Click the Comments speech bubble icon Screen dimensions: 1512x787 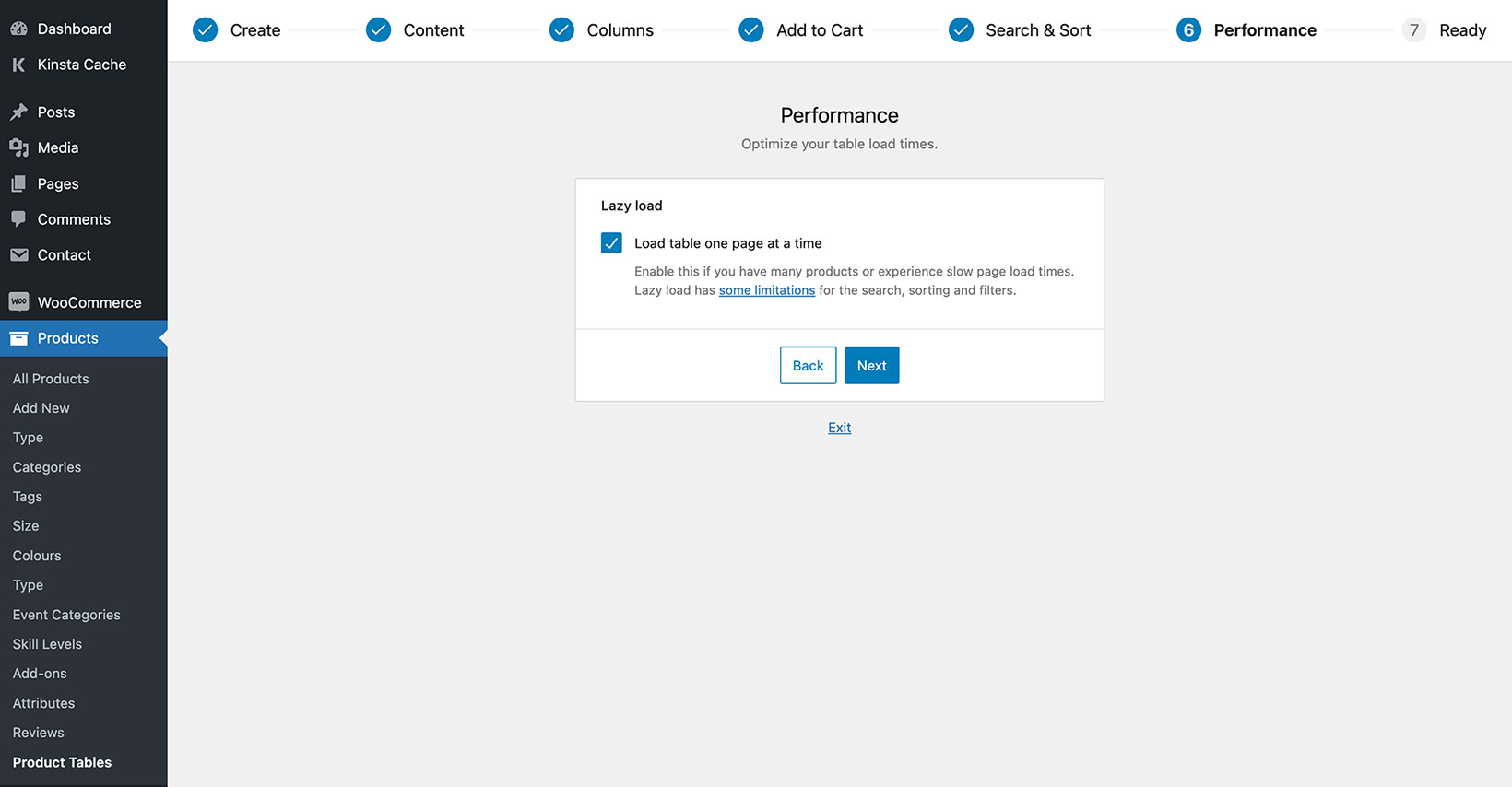[x=18, y=219]
